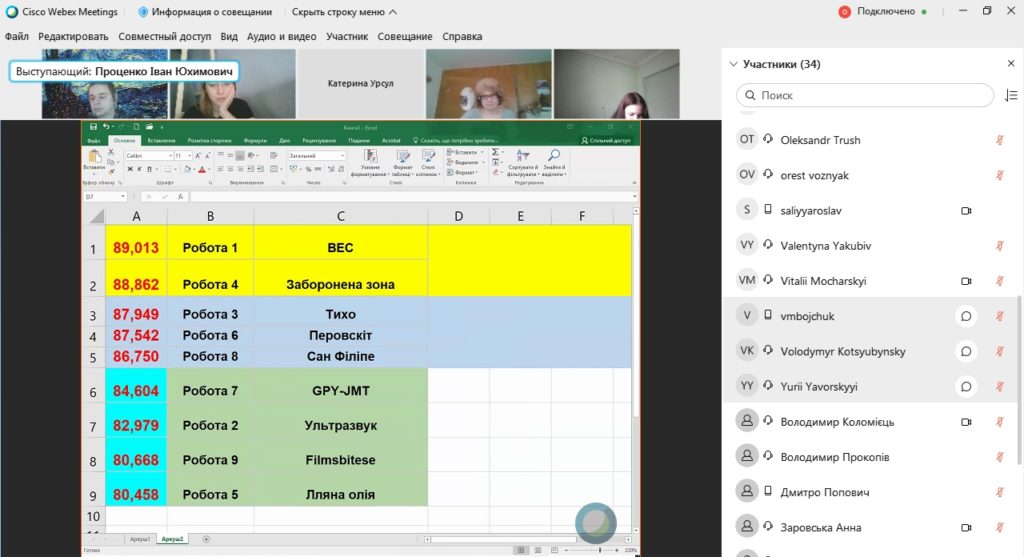
Task: Click Информация о совещании link
Action: pos(212,12)
